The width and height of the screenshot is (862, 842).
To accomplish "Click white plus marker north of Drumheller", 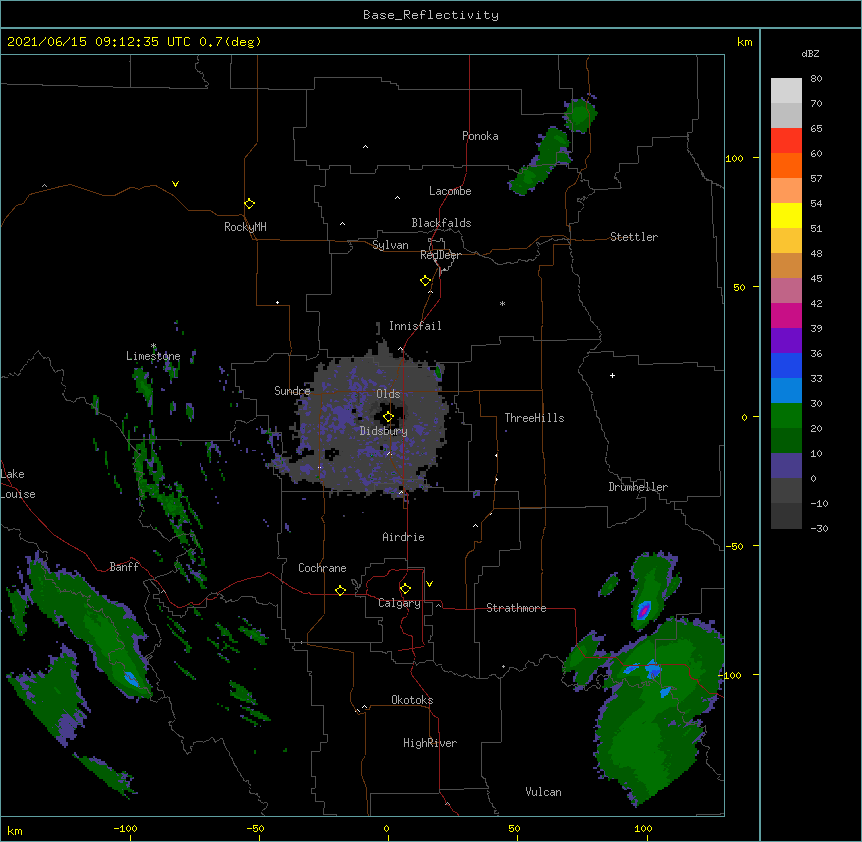I will click(x=612, y=375).
